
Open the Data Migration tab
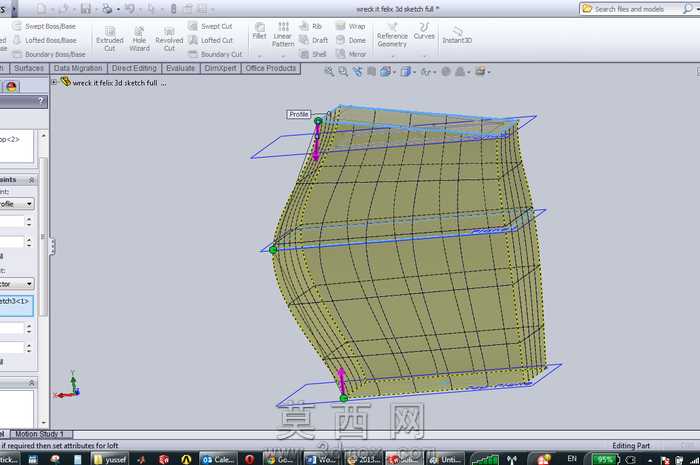point(78,68)
